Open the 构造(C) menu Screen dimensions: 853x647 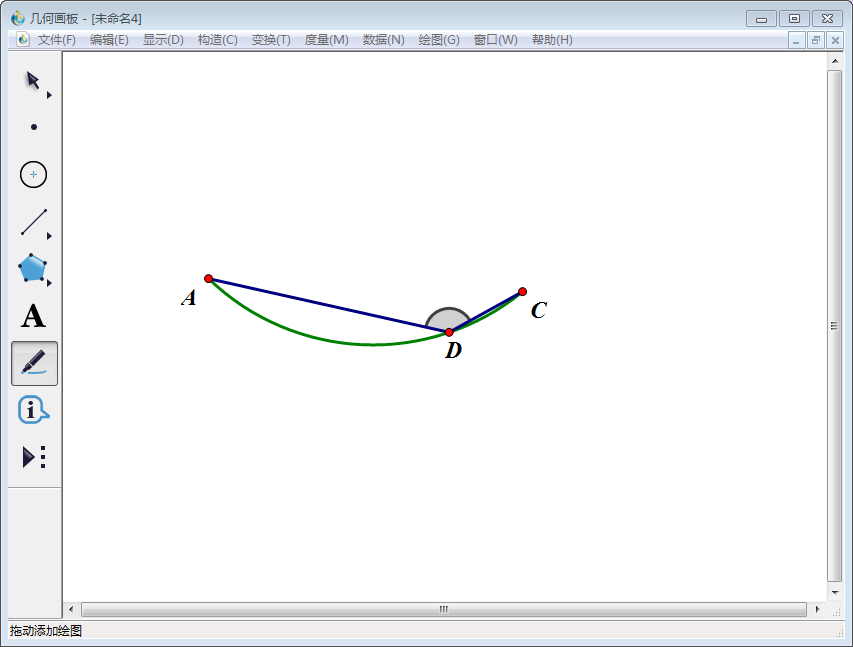[218, 40]
